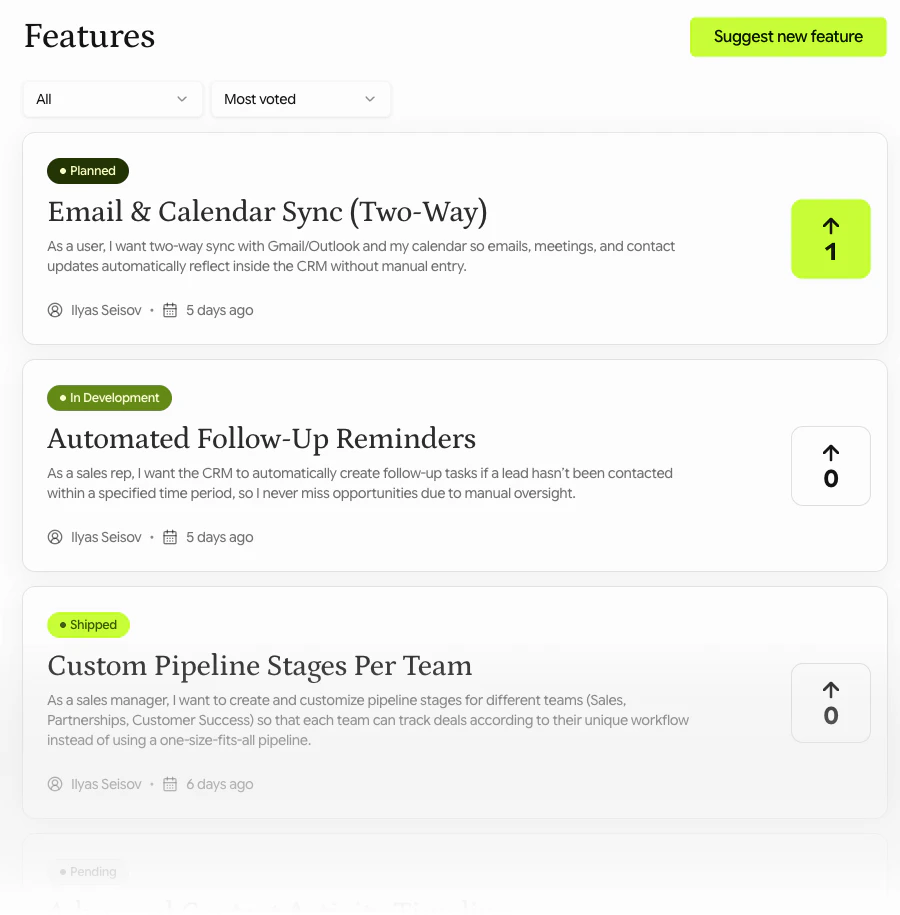Image resolution: width=900 pixels, height=915 pixels.
Task: Upvote the Custom Pipeline Stages Per Team feature
Action: click(x=830, y=702)
